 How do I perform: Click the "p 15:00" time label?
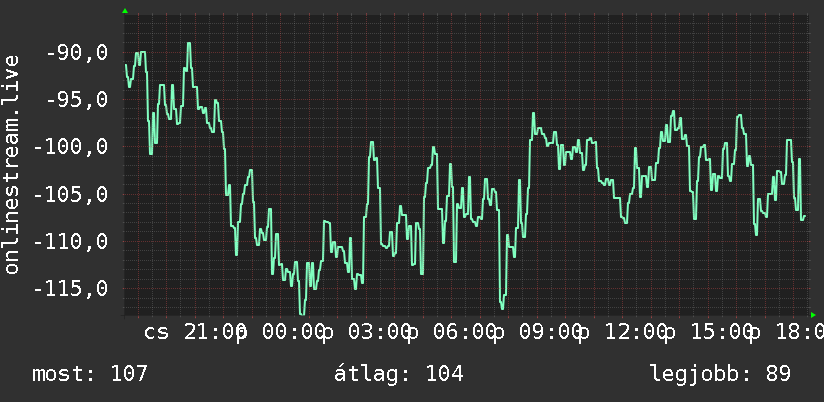[711, 333]
